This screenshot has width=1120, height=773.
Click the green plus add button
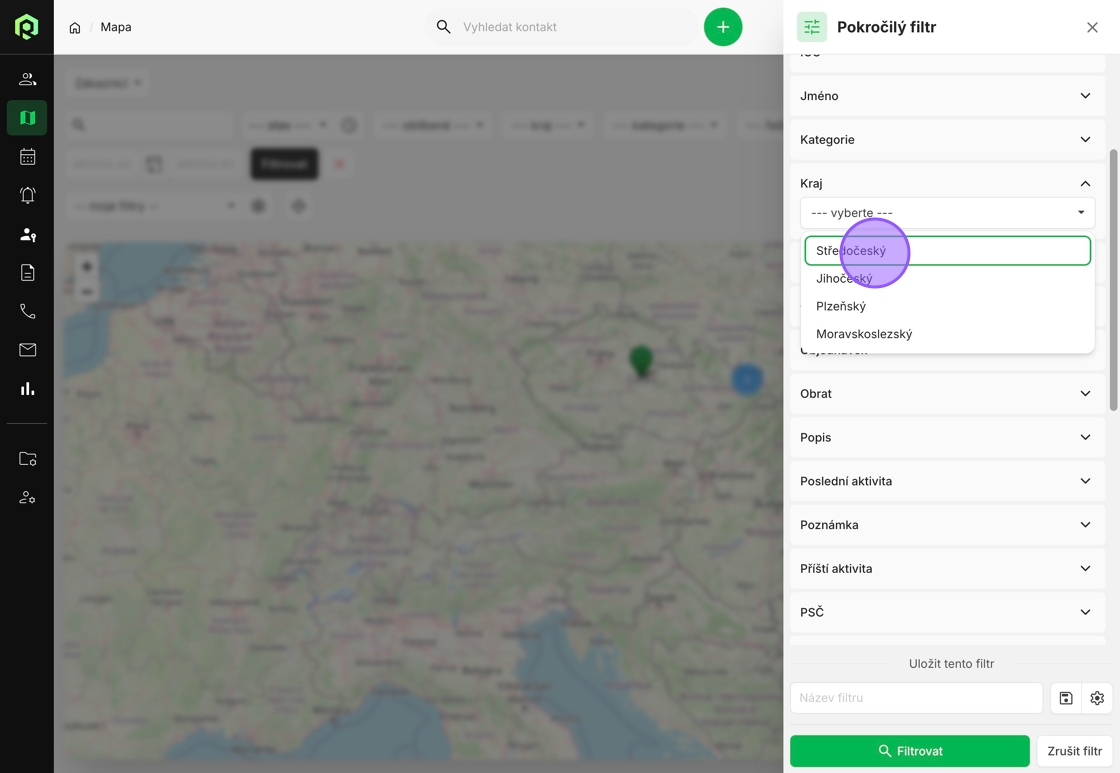pos(723,27)
